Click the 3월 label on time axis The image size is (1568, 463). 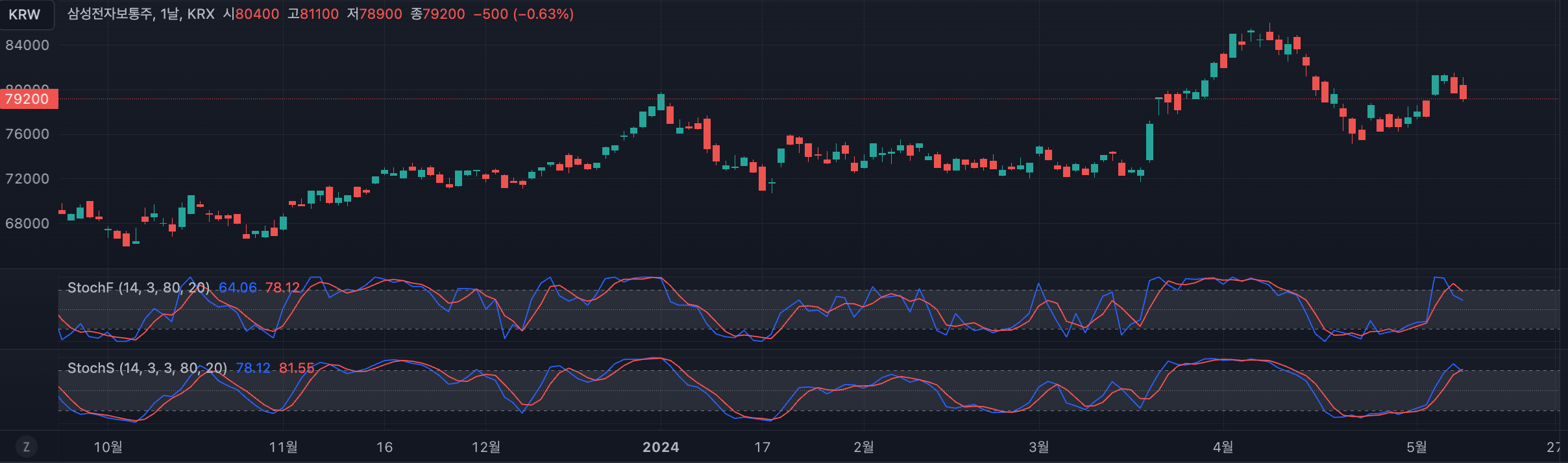[x=1039, y=447]
